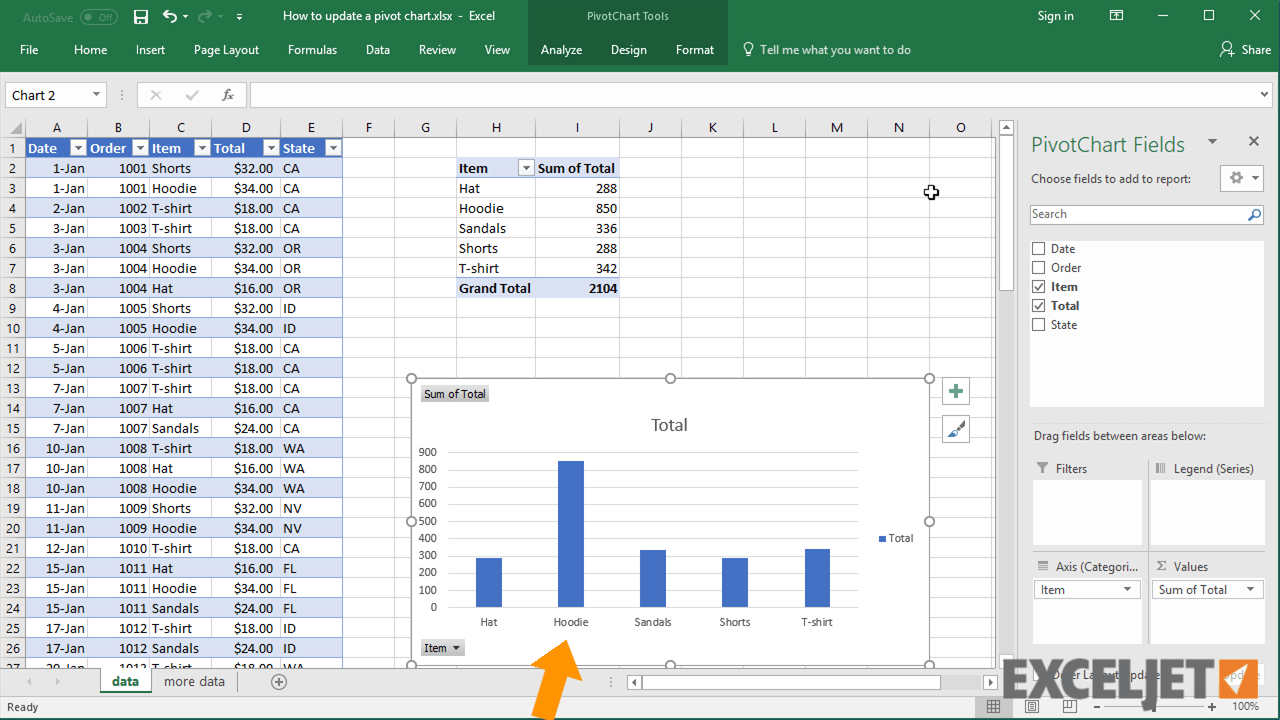Click the formula bar Cancel X icon

[155, 95]
